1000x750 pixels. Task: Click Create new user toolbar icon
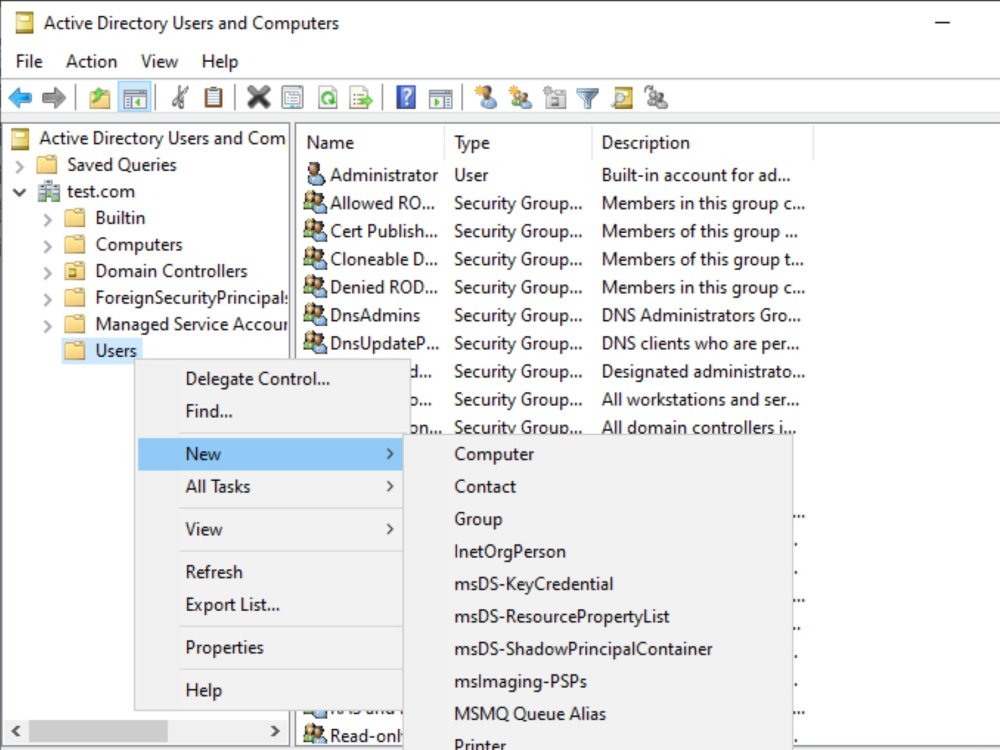coord(486,98)
